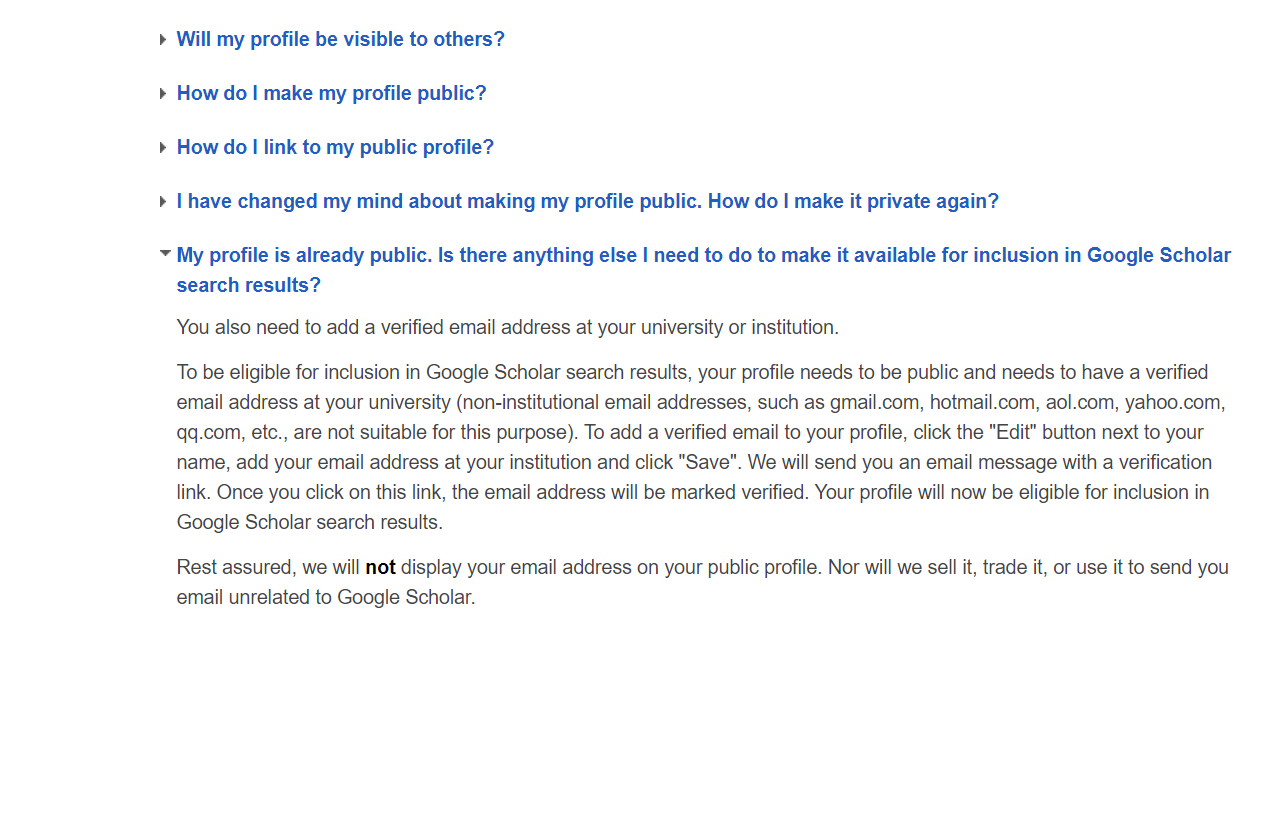Expand triangle beside "I have changed my mind" question

163,202
